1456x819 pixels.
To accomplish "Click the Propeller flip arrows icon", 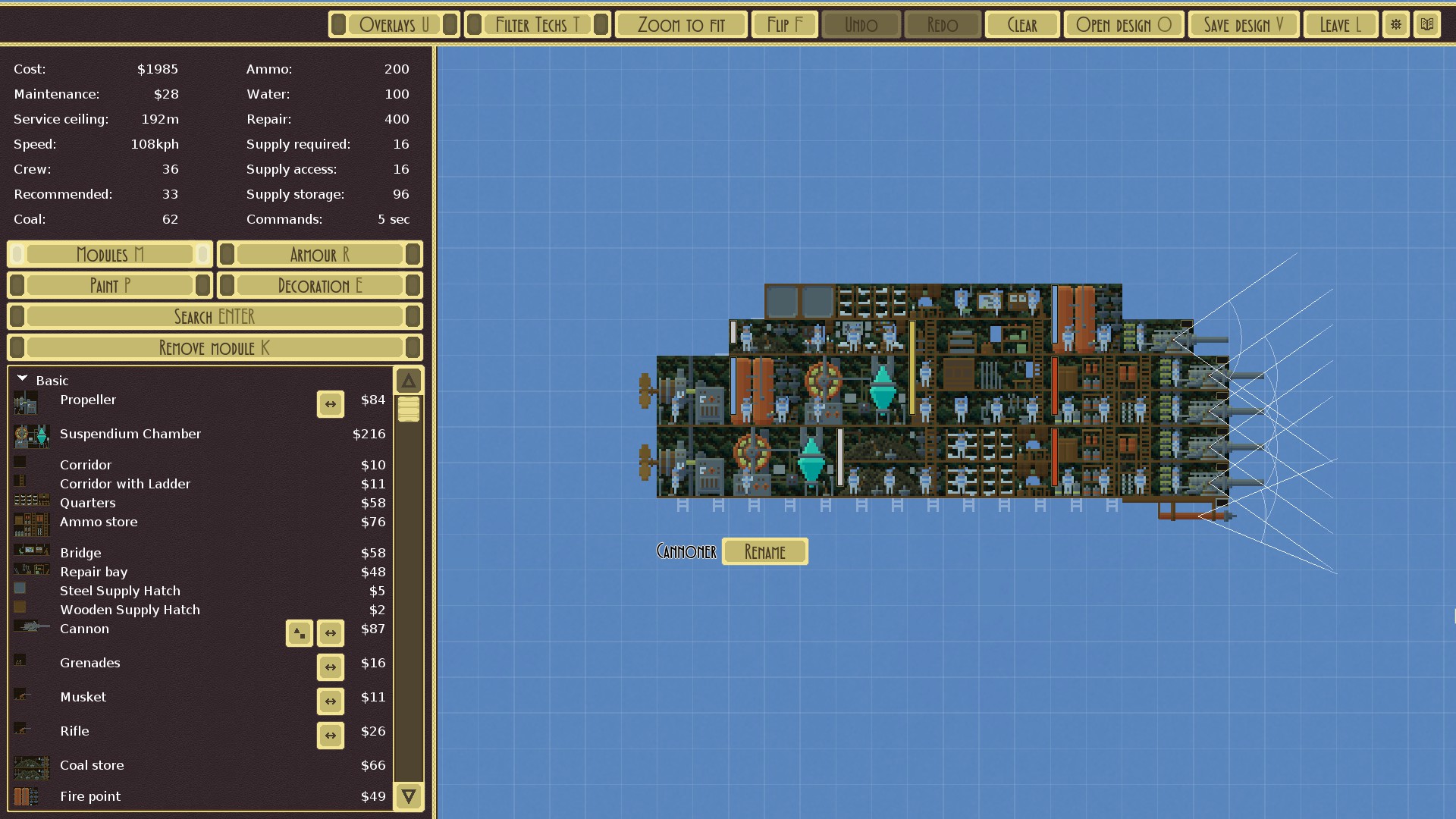I will tap(331, 404).
